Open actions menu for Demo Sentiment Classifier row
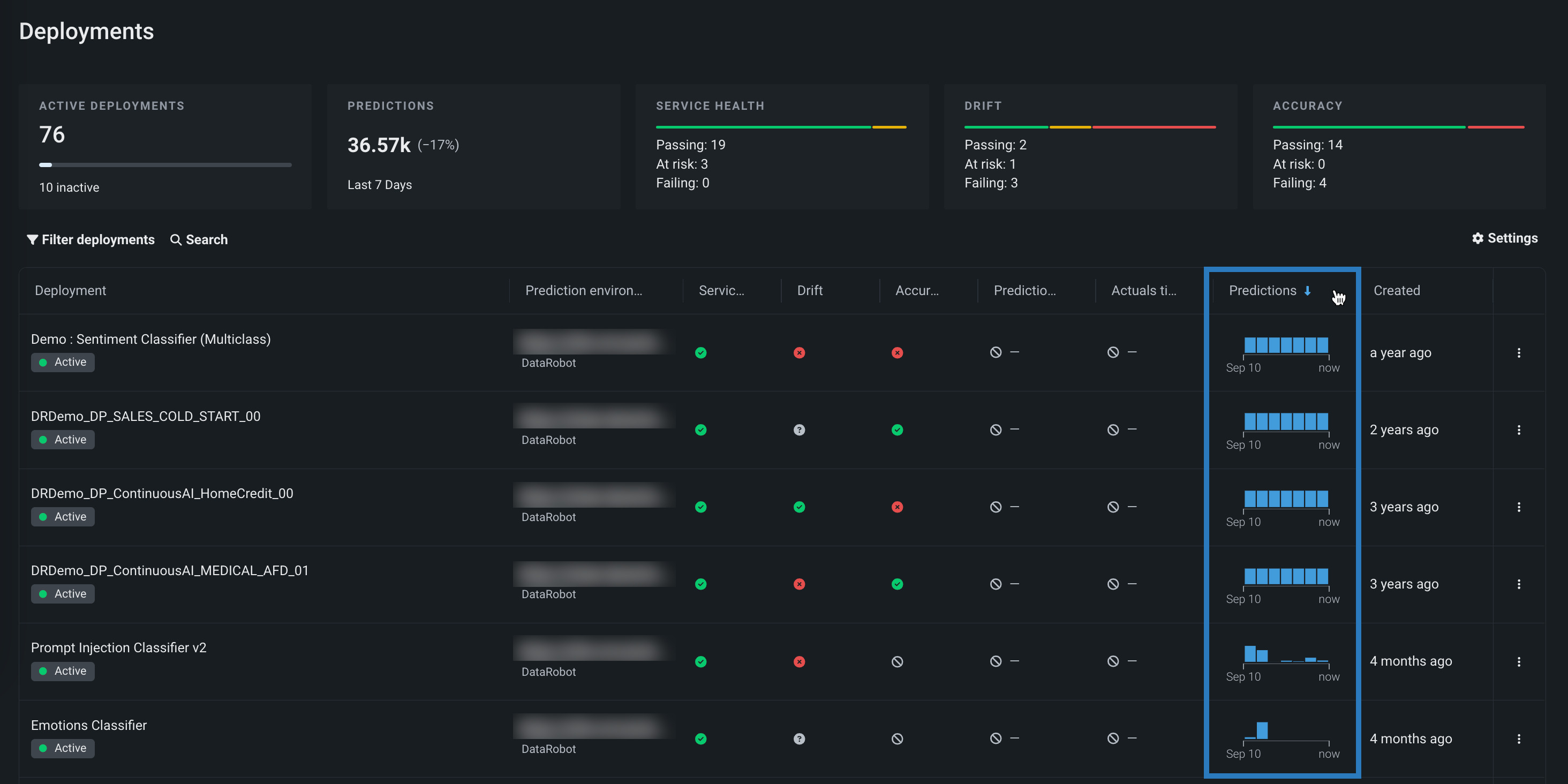The image size is (1568, 784). tap(1519, 353)
